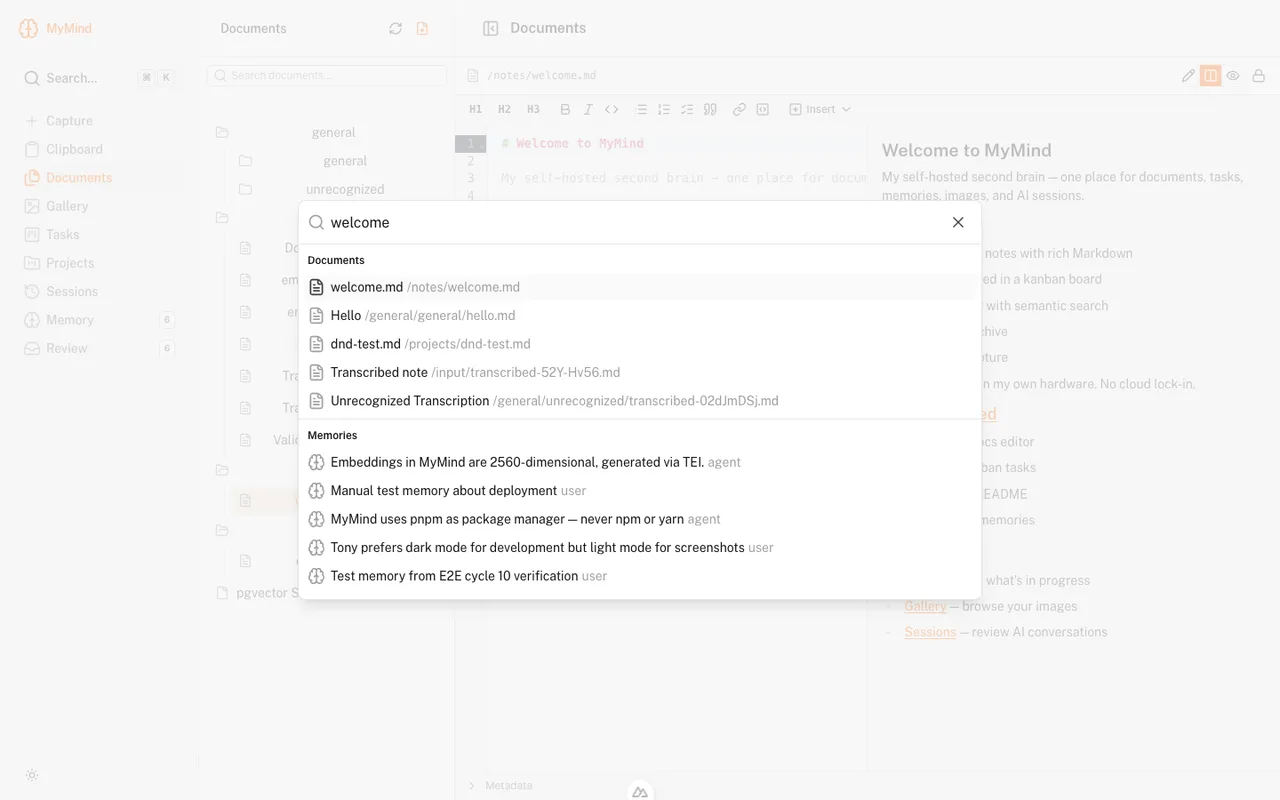Viewport: 1280px width, 800px height.
Task: Insert a blockquote
Action: [x=710, y=109]
